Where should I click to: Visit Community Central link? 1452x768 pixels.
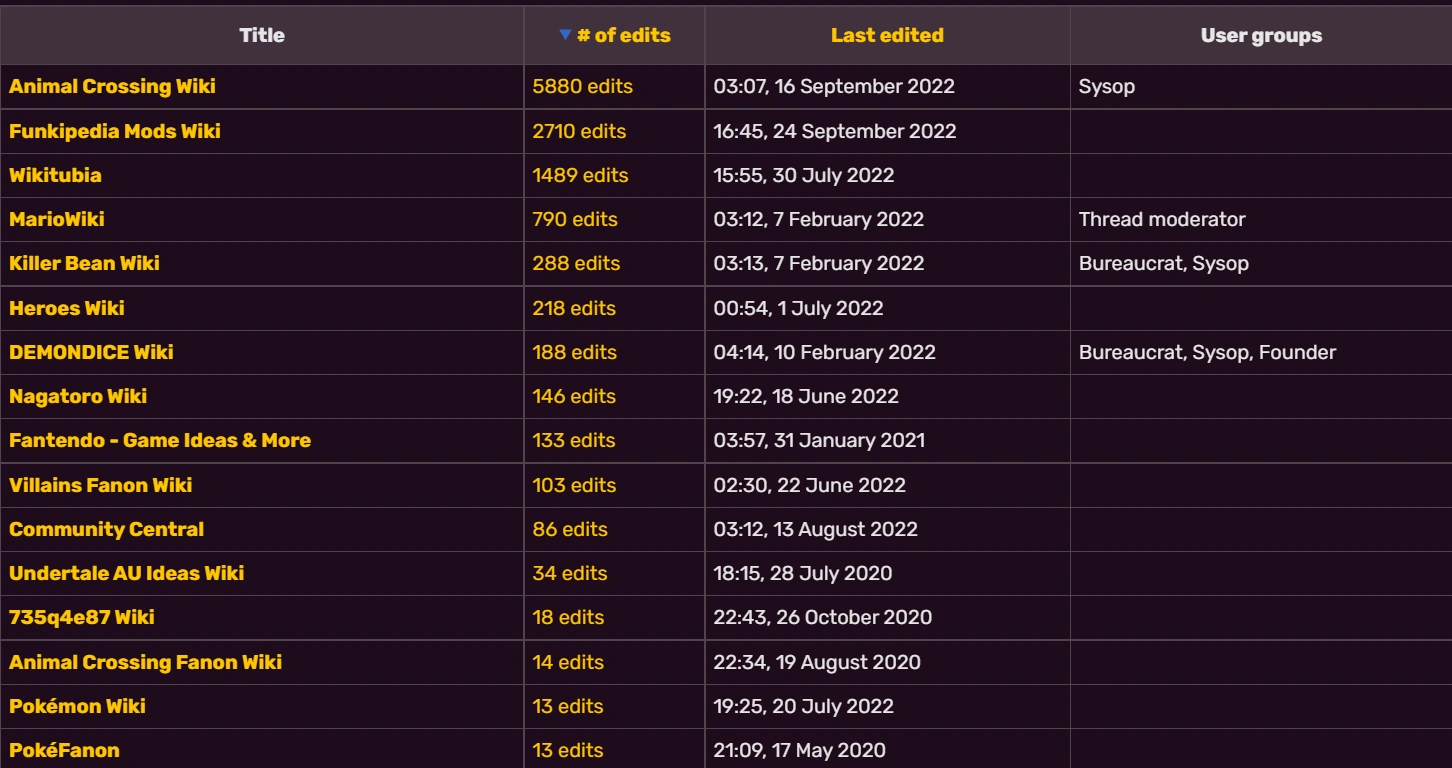[x=106, y=529]
